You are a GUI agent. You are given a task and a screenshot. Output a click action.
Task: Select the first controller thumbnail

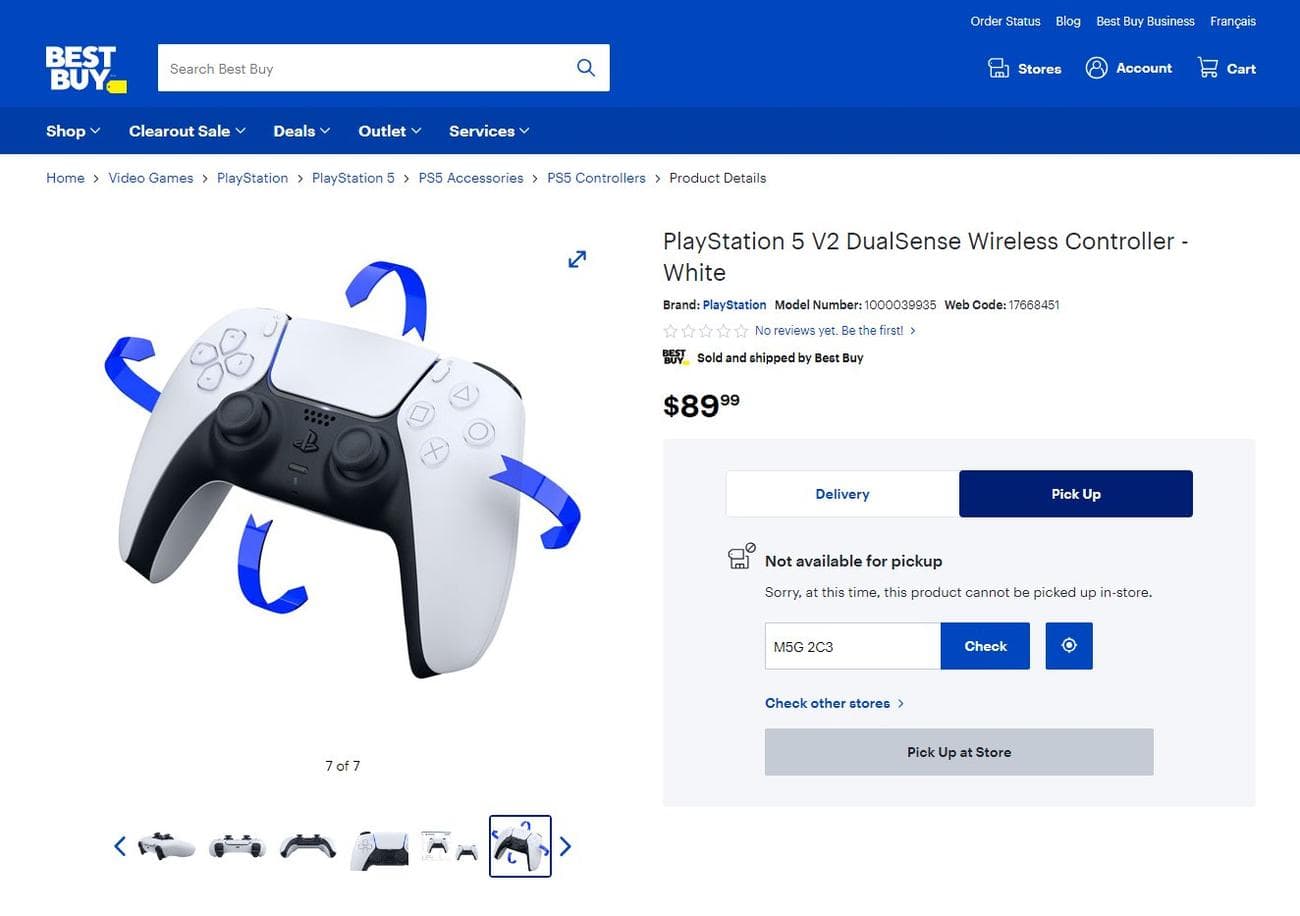(x=166, y=846)
